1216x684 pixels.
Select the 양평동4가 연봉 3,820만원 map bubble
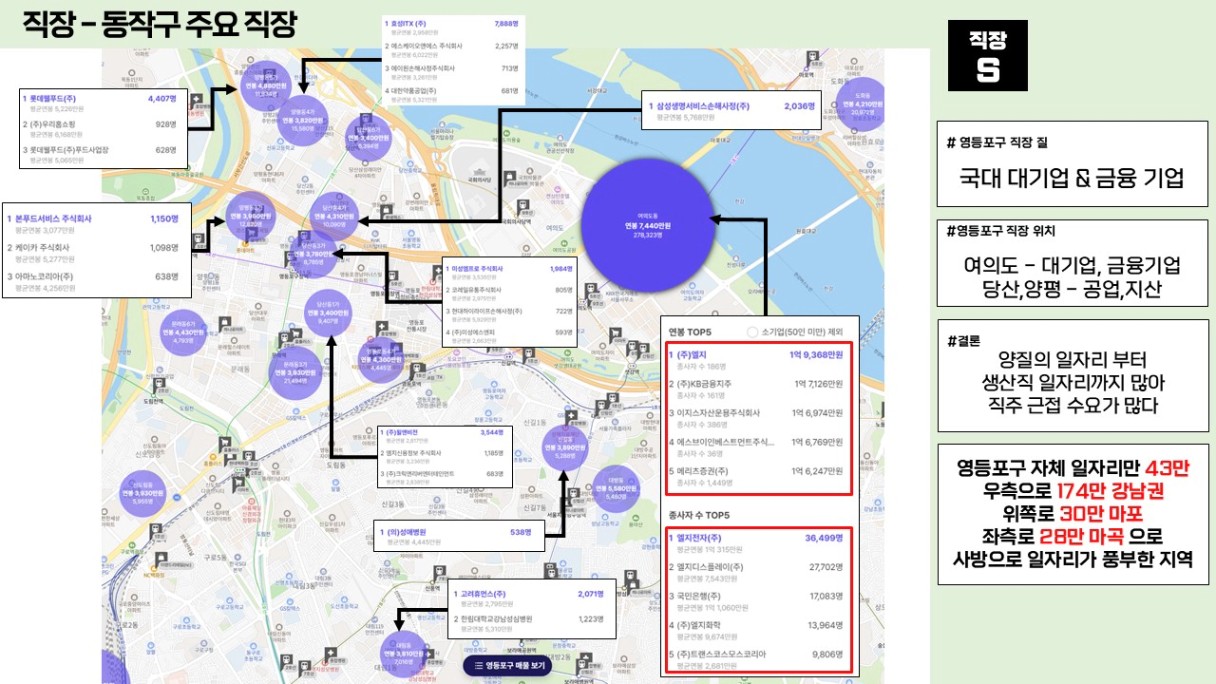click(302, 120)
